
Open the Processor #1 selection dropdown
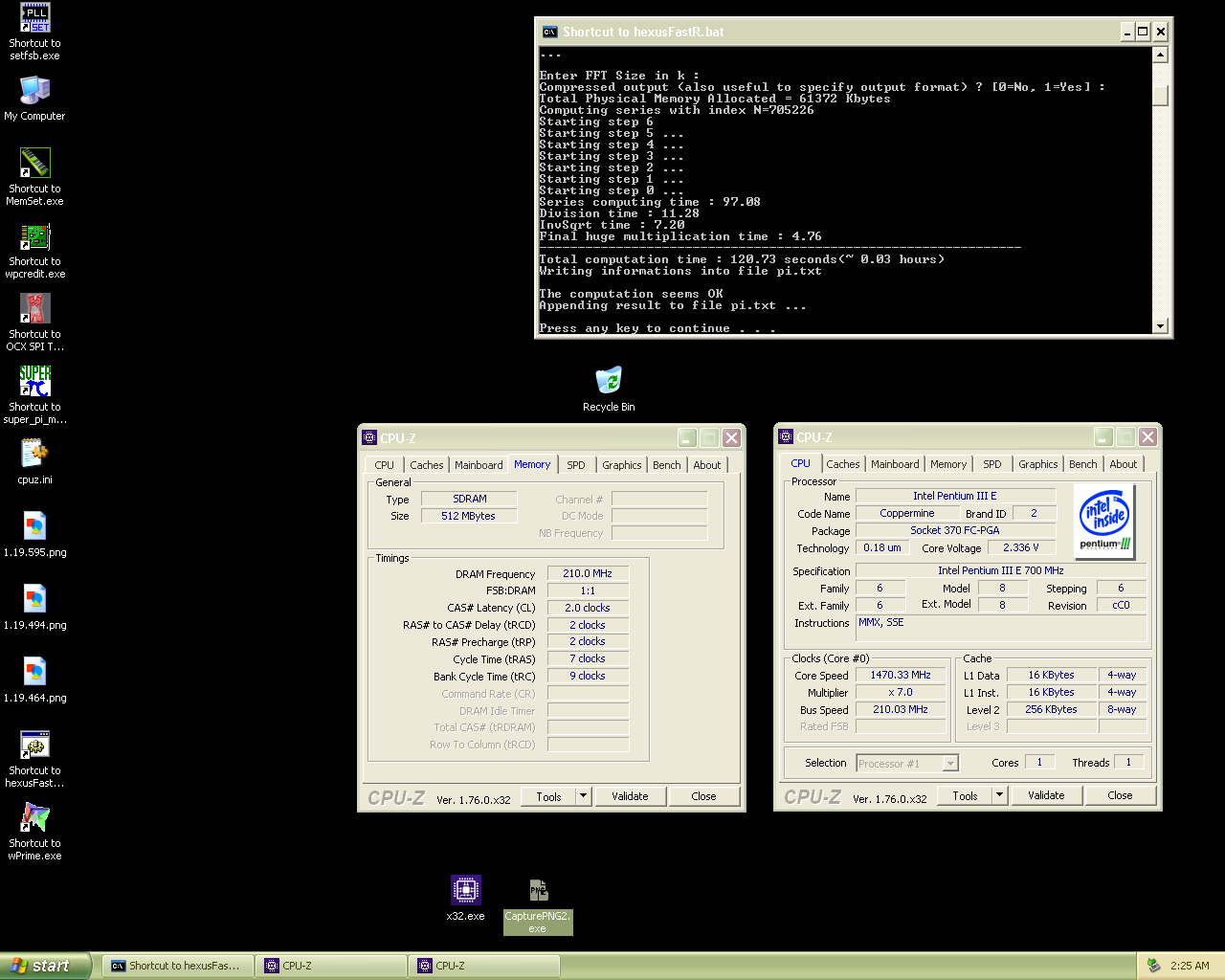click(x=907, y=763)
